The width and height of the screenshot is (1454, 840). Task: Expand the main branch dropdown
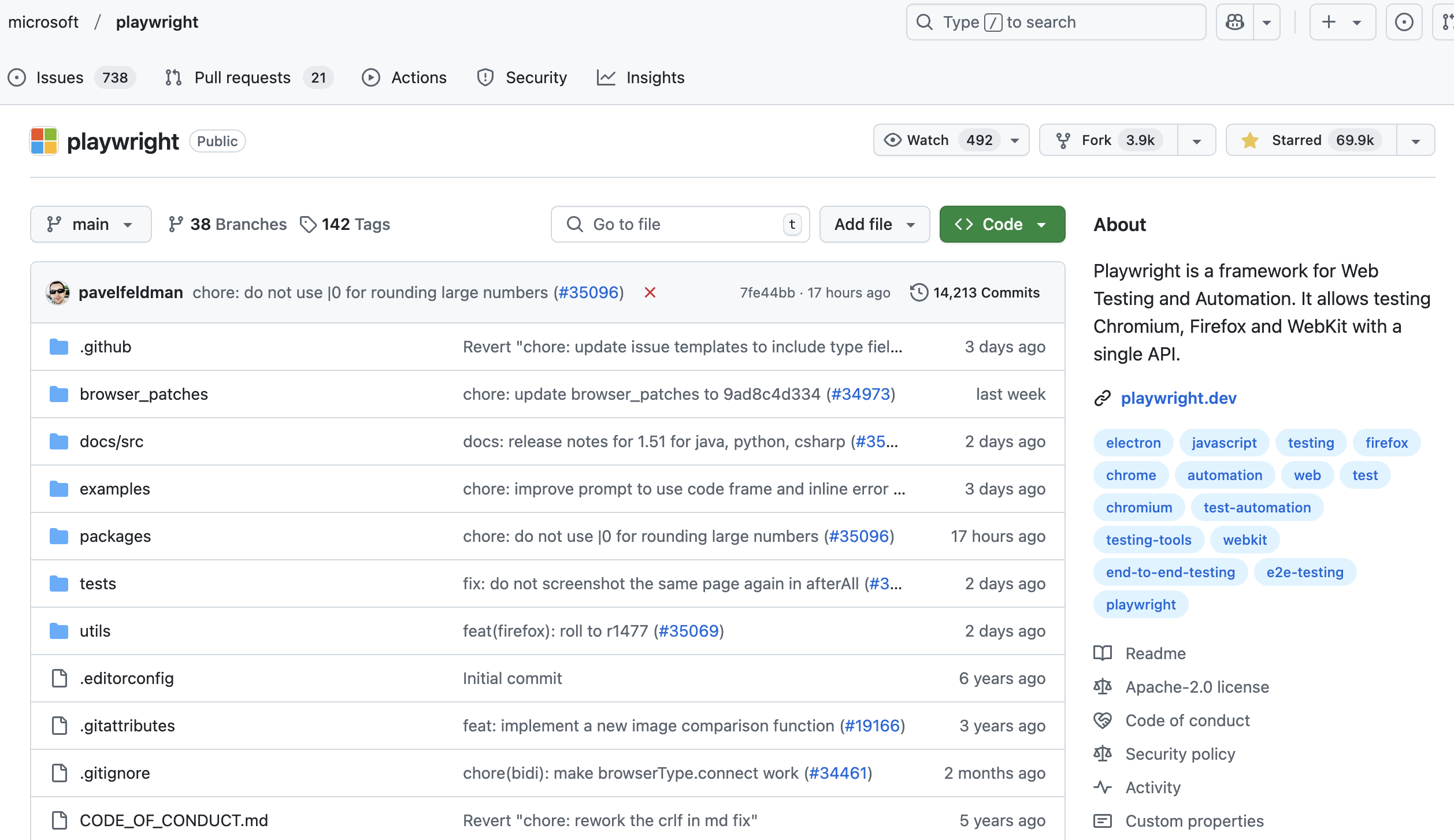point(91,224)
